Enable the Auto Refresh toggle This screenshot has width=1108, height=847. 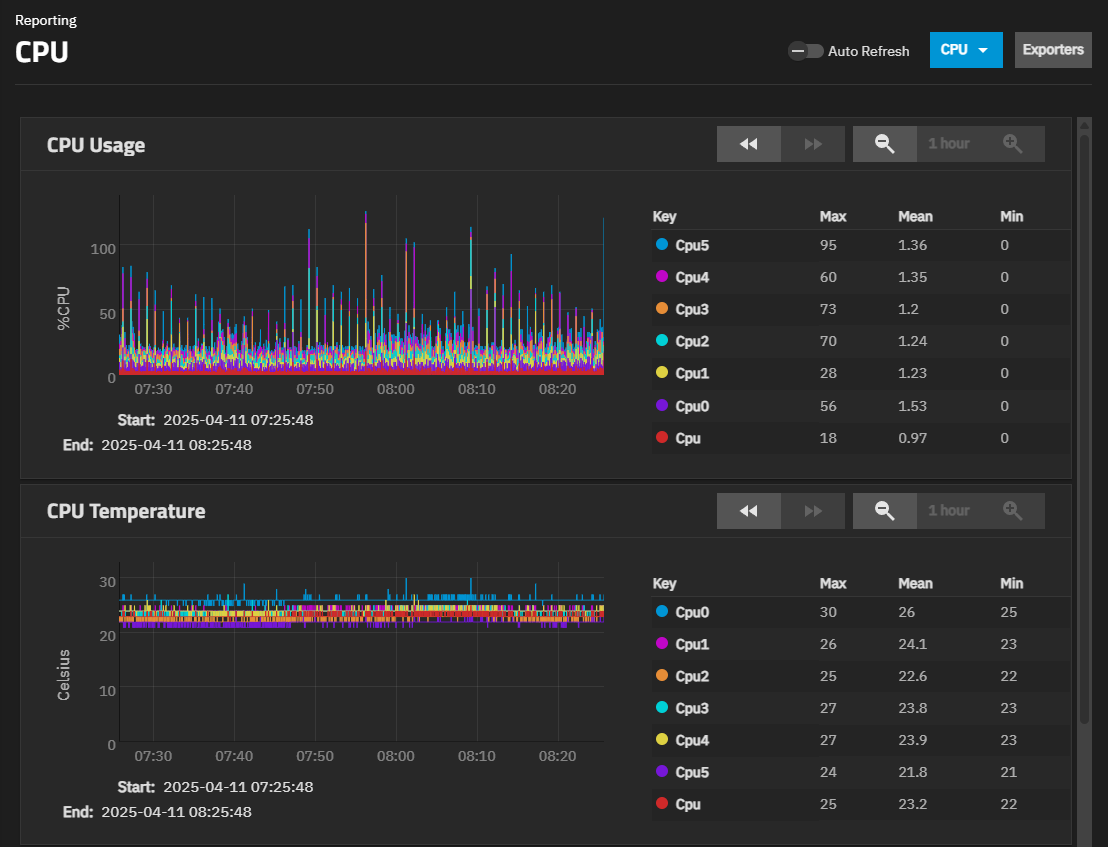pyautogui.click(x=805, y=51)
